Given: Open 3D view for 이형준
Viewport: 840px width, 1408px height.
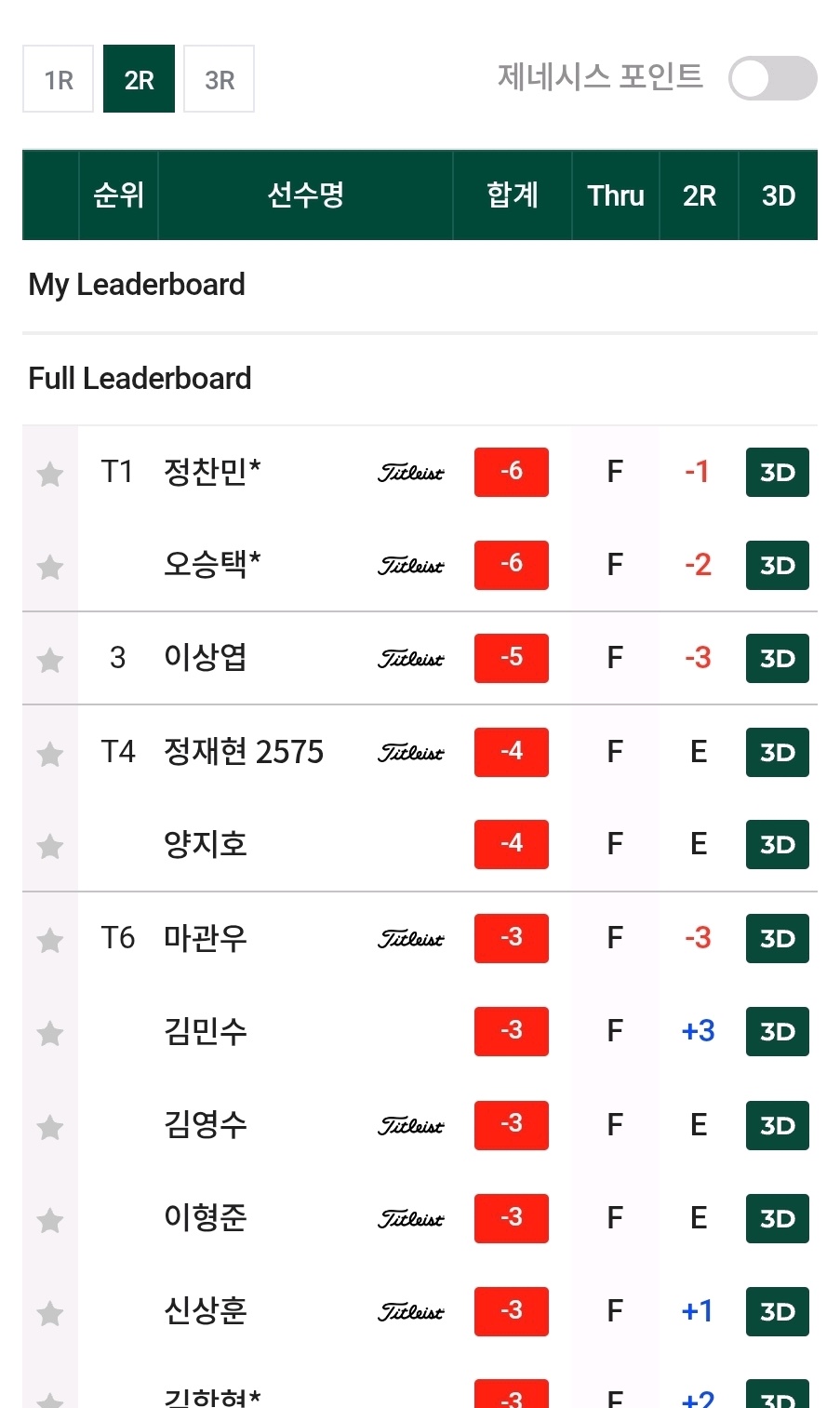Looking at the screenshot, I should tap(778, 1218).
